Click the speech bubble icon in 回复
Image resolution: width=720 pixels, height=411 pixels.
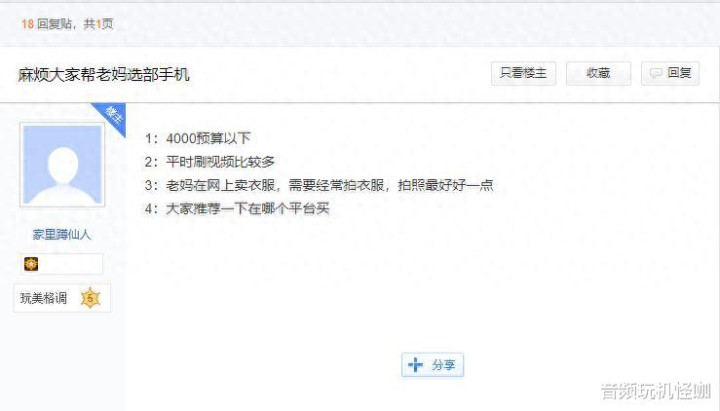coord(656,73)
